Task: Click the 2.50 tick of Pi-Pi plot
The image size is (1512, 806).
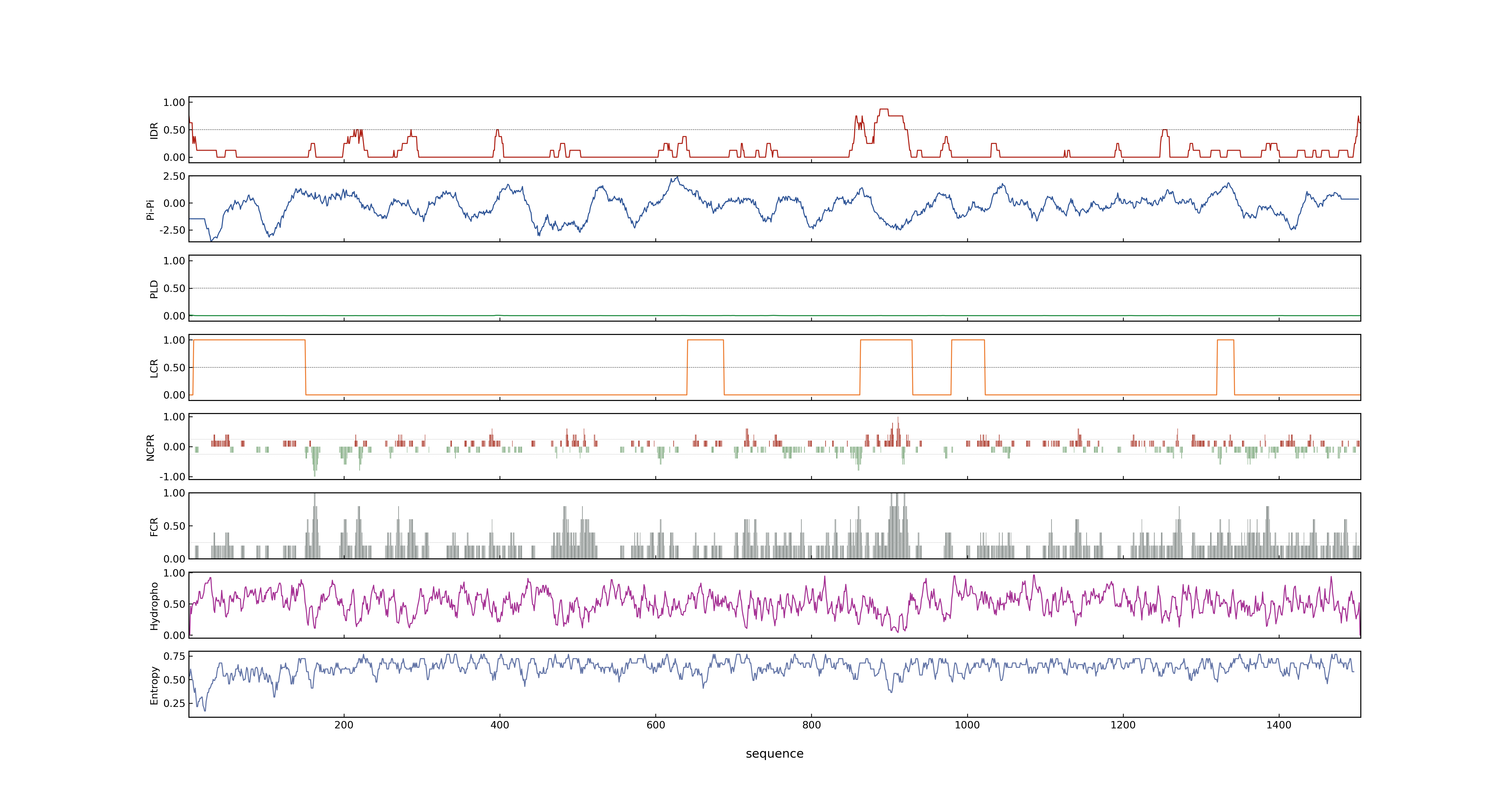Action: point(174,177)
